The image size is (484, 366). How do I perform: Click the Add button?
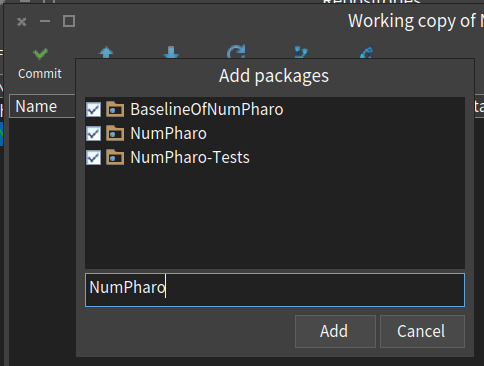point(335,331)
